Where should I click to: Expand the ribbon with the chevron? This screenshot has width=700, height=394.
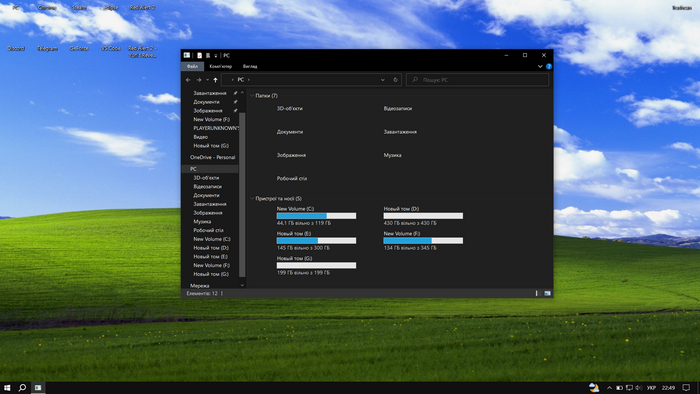[540, 66]
